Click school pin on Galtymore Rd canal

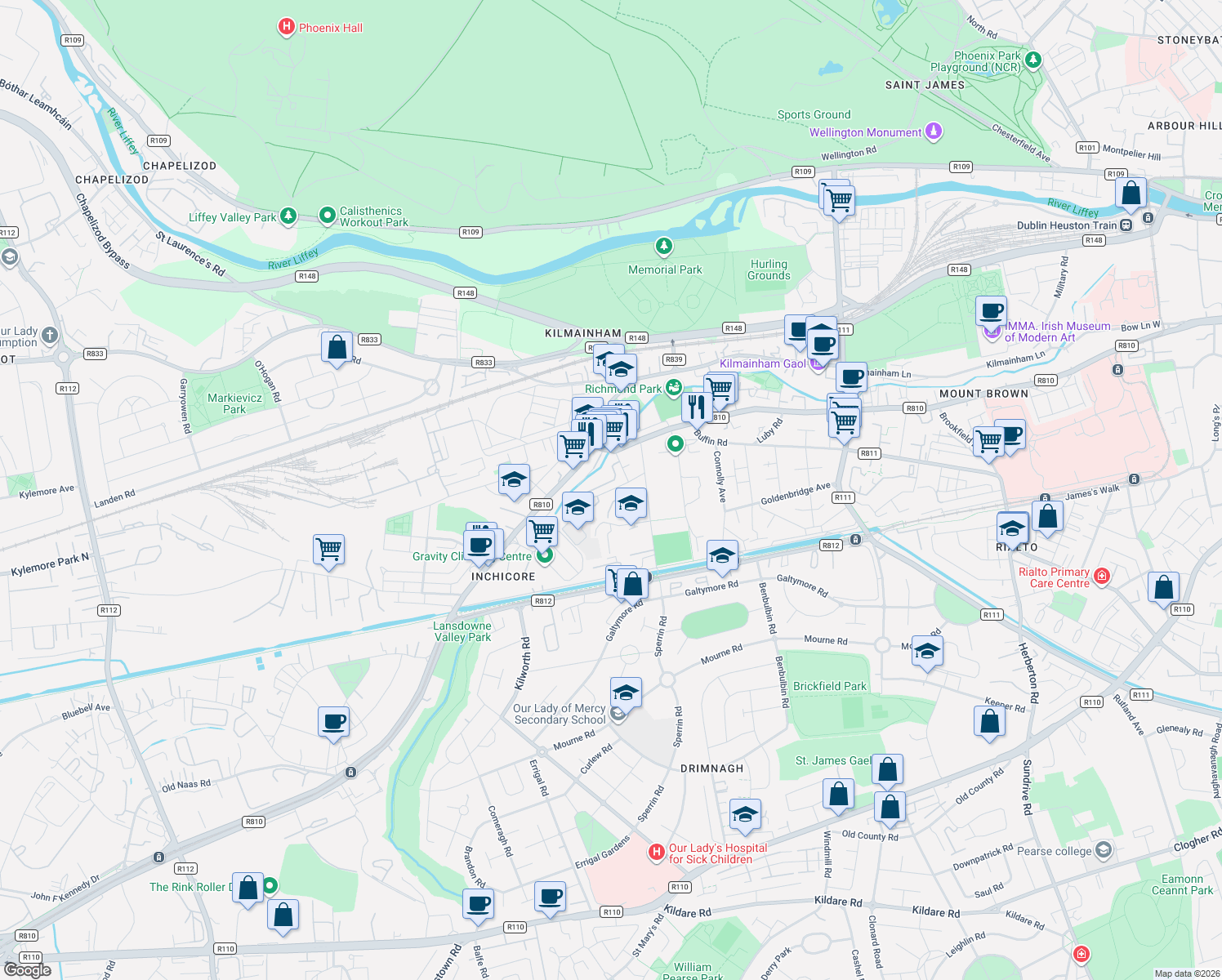722,557
